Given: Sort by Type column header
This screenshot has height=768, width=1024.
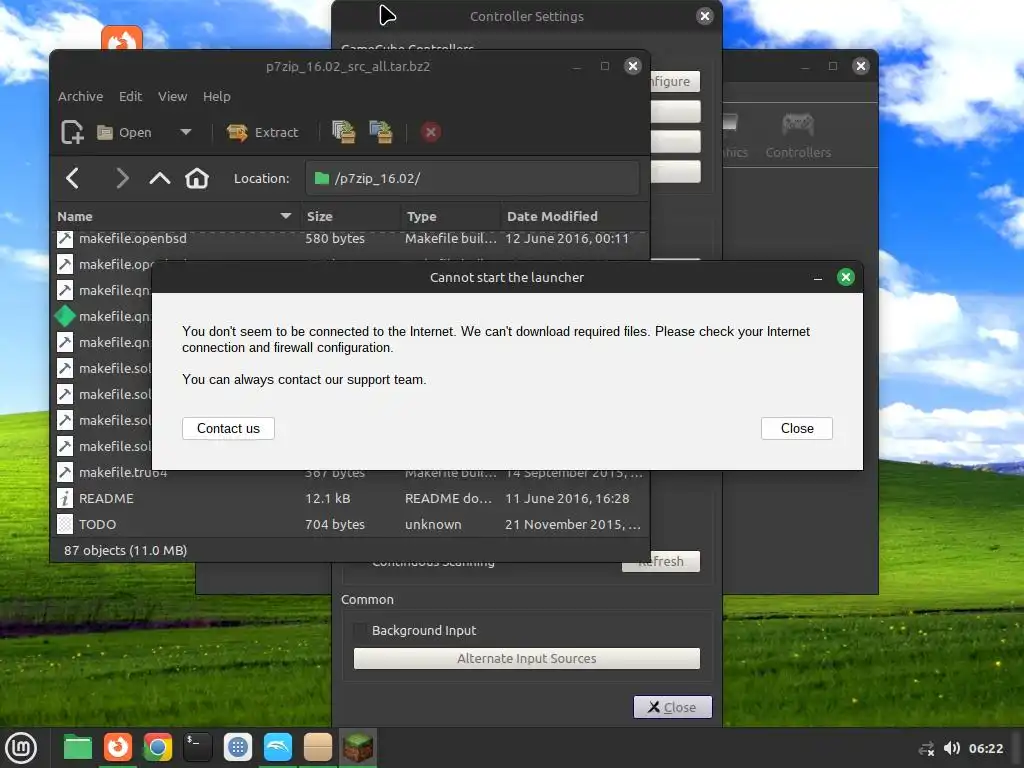Looking at the screenshot, I should click(451, 216).
